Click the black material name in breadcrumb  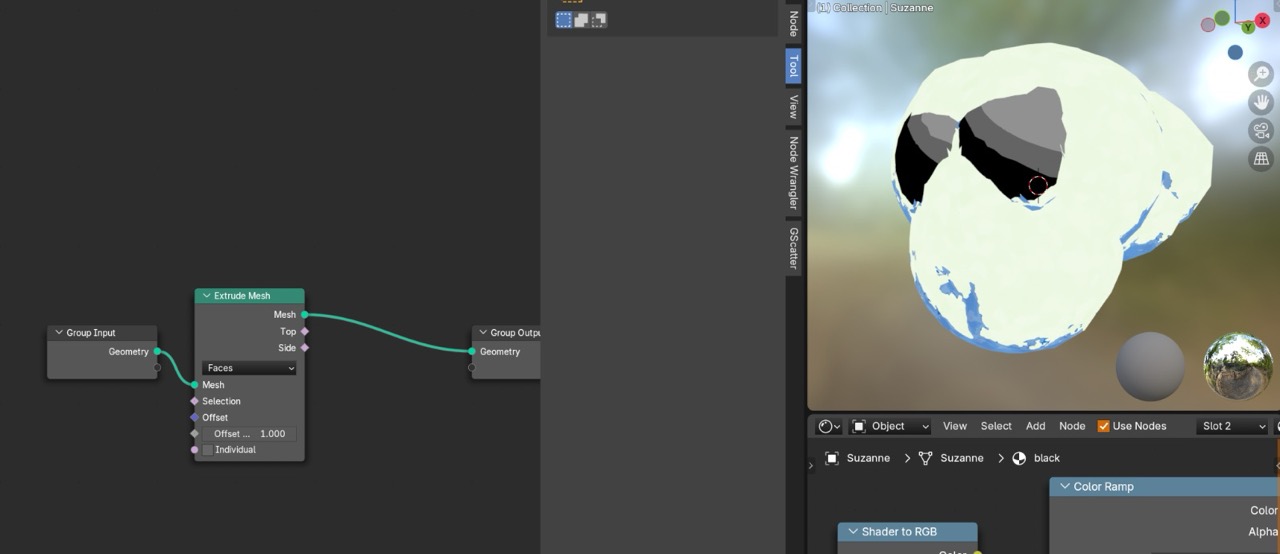click(x=1047, y=458)
